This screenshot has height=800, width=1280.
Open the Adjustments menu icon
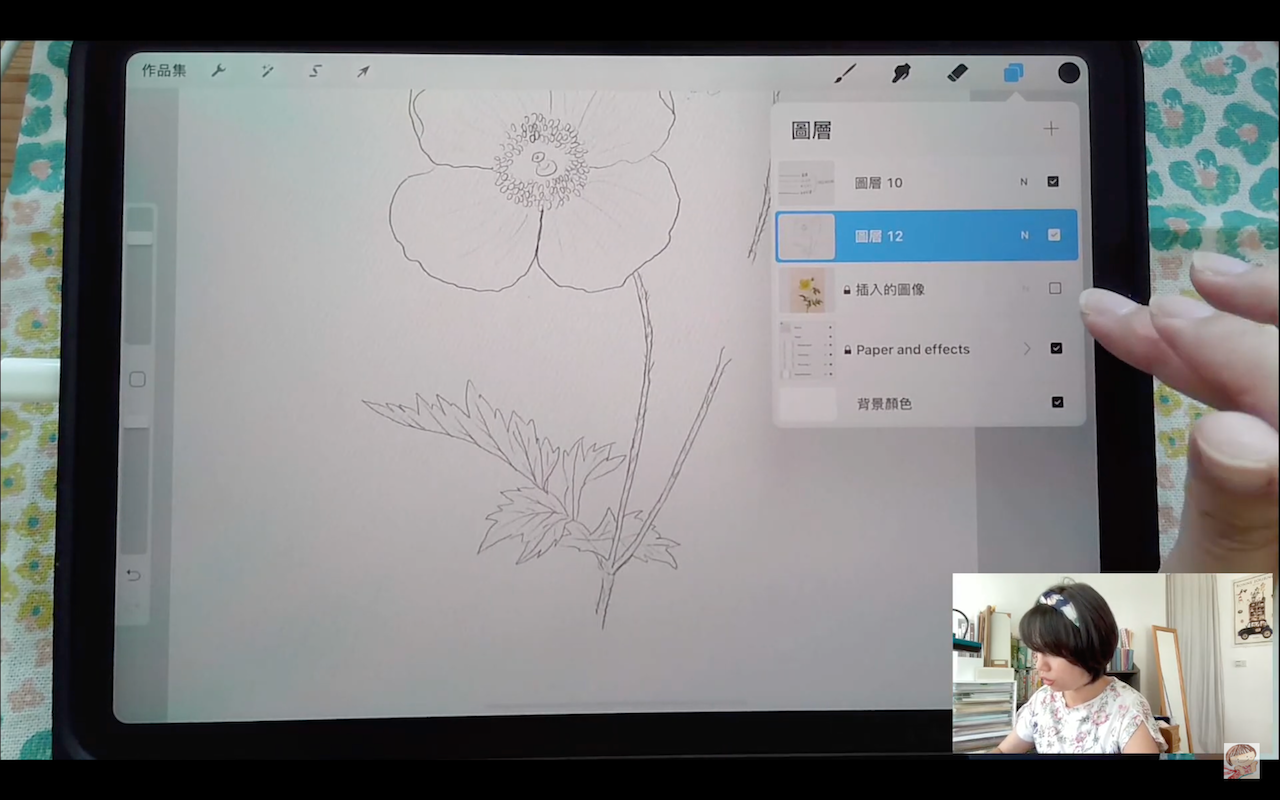coord(266,71)
